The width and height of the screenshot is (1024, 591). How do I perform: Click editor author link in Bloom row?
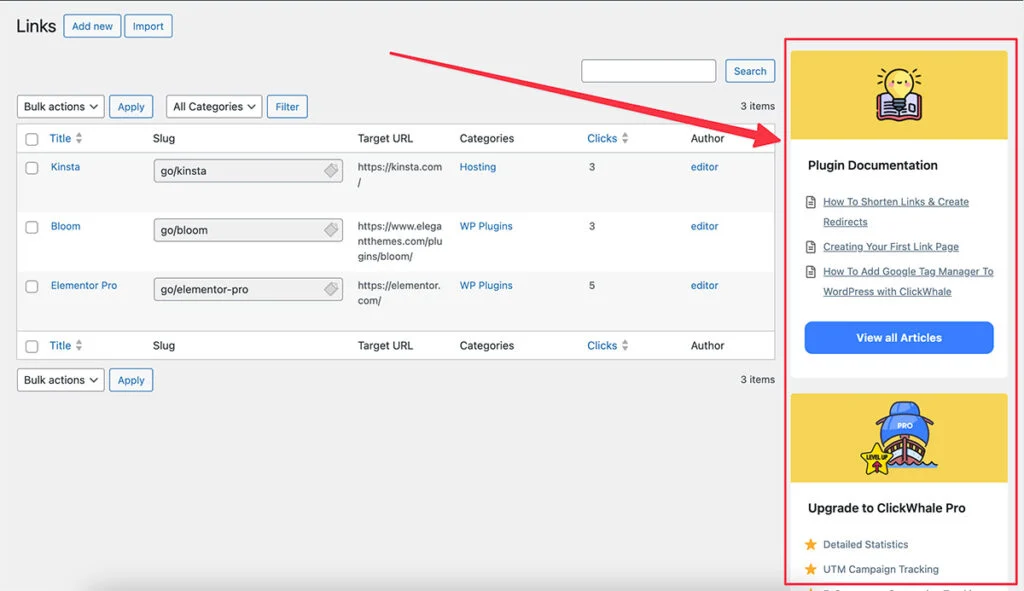[x=704, y=226]
